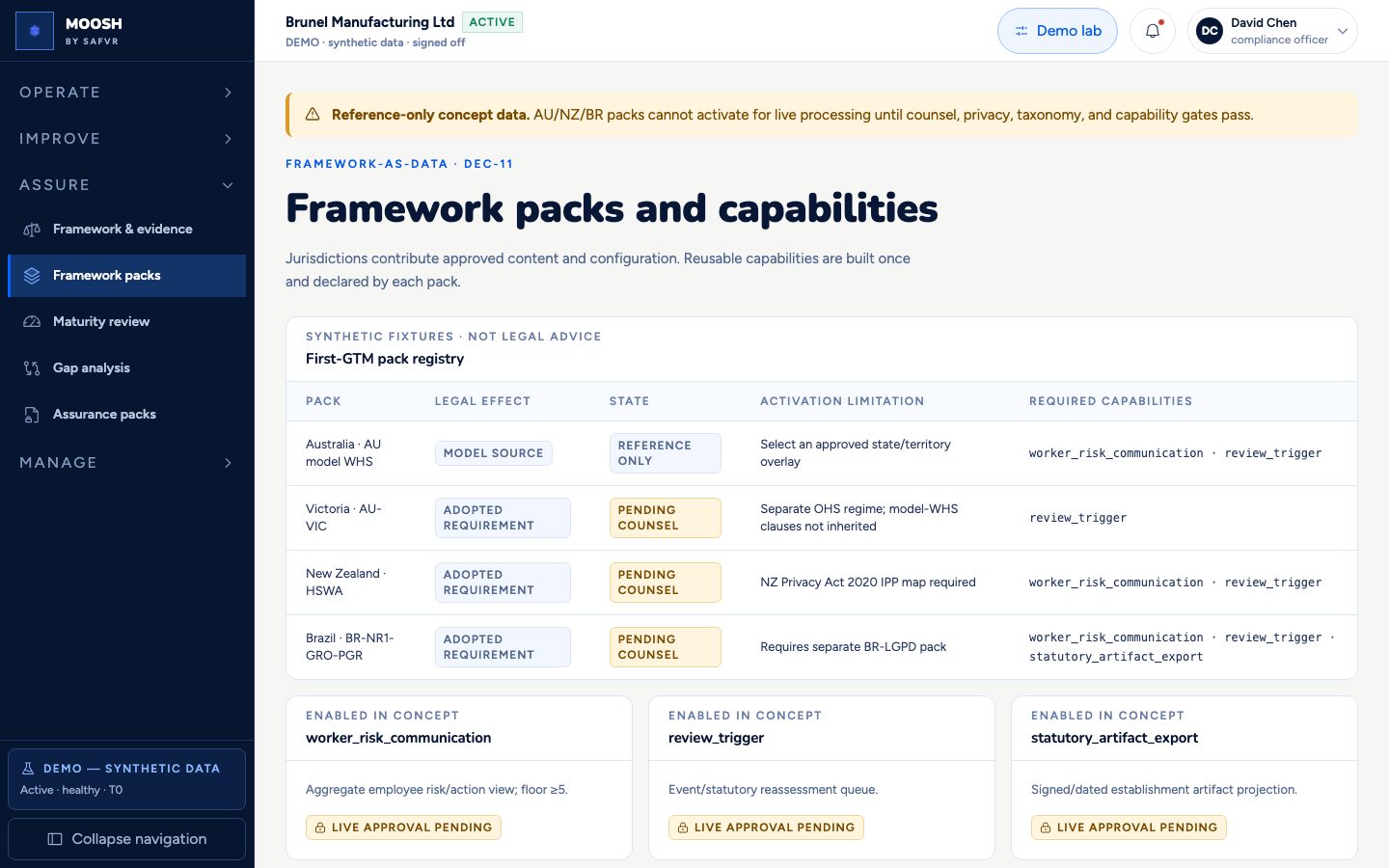Select the Brazil · BR-NR1-GRO-PGR pack

[x=349, y=647]
